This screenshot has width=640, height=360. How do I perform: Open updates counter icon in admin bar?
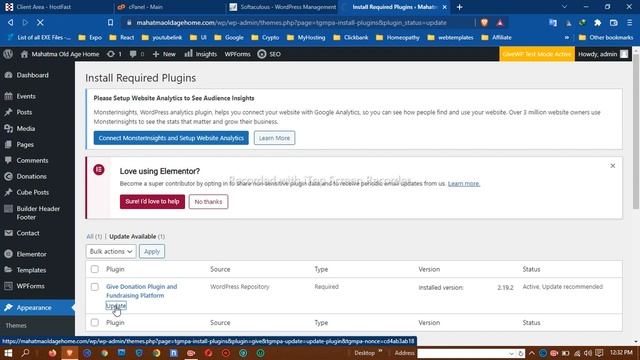click(x=114, y=54)
